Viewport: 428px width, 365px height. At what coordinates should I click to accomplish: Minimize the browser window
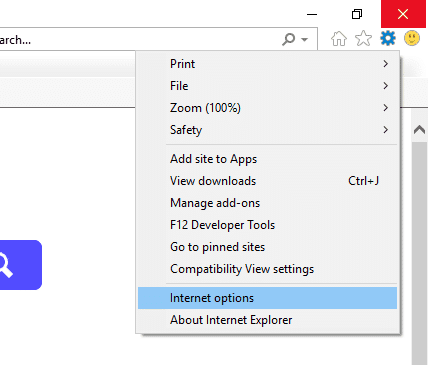[x=312, y=14]
